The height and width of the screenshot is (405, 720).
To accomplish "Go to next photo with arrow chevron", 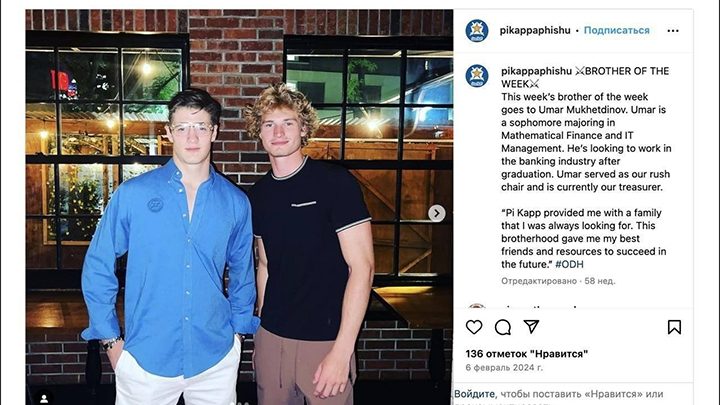I will (x=437, y=214).
